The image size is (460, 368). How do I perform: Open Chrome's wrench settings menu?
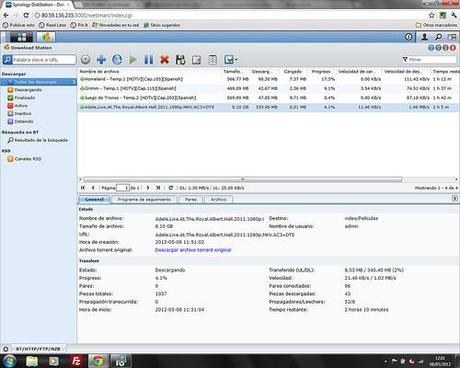pos(454,15)
